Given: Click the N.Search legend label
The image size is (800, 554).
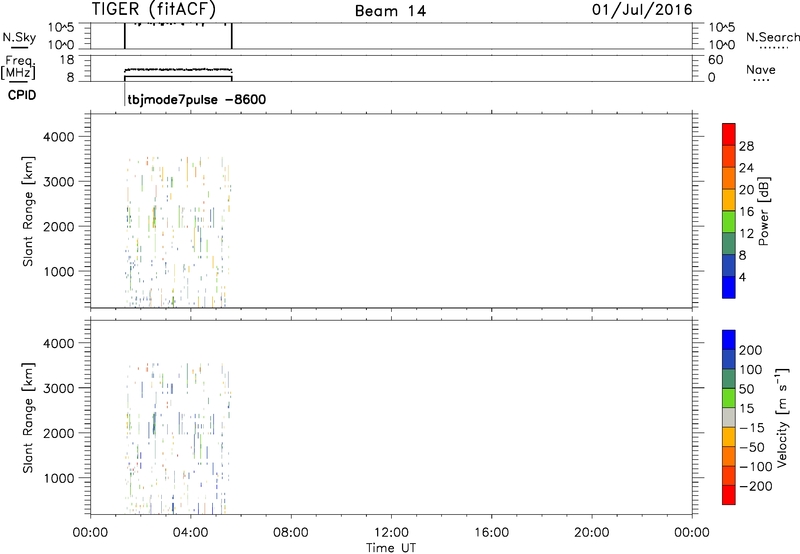Looking at the screenshot, I should (x=772, y=37).
